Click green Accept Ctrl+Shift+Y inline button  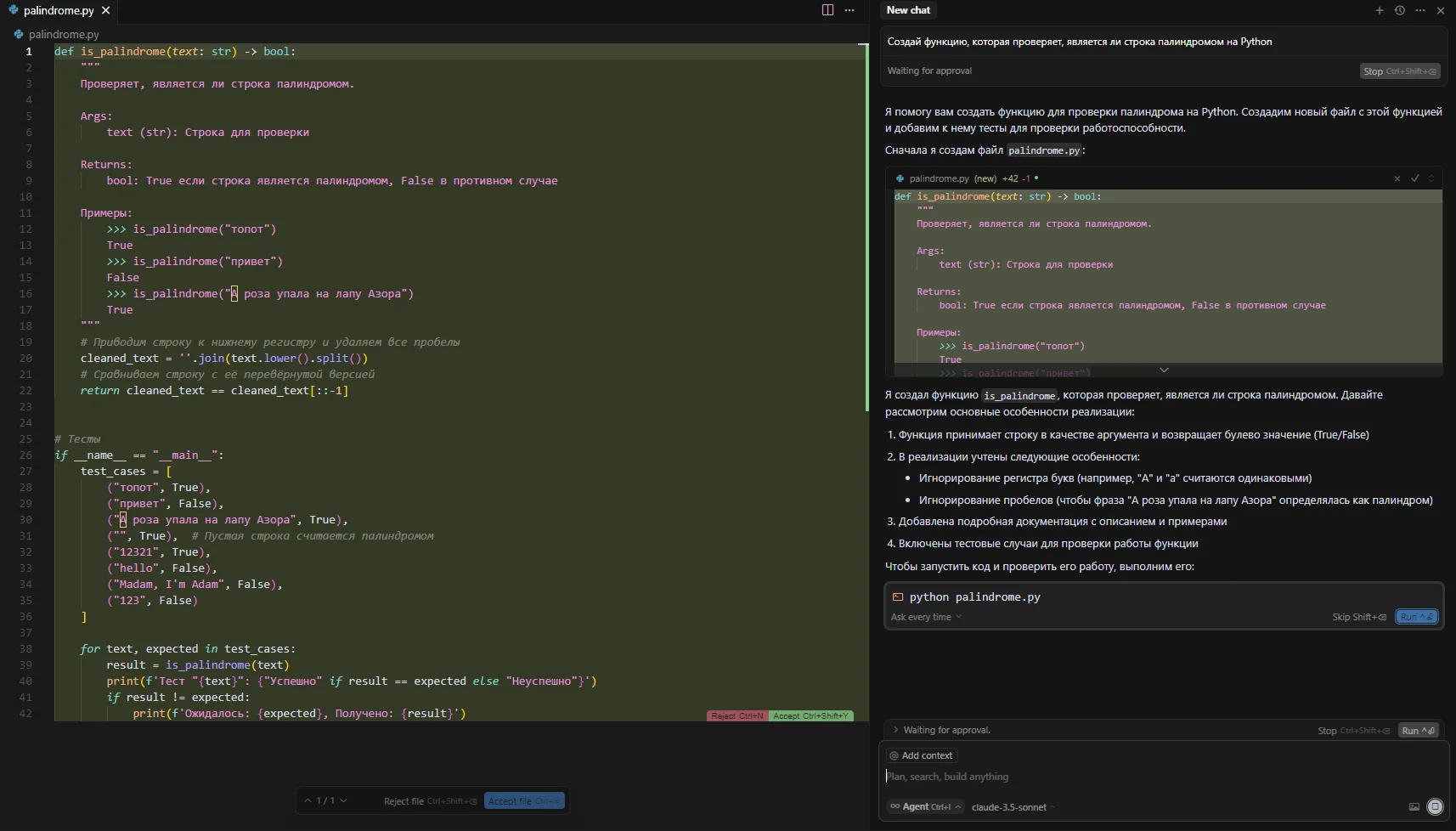click(x=811, y=716)
